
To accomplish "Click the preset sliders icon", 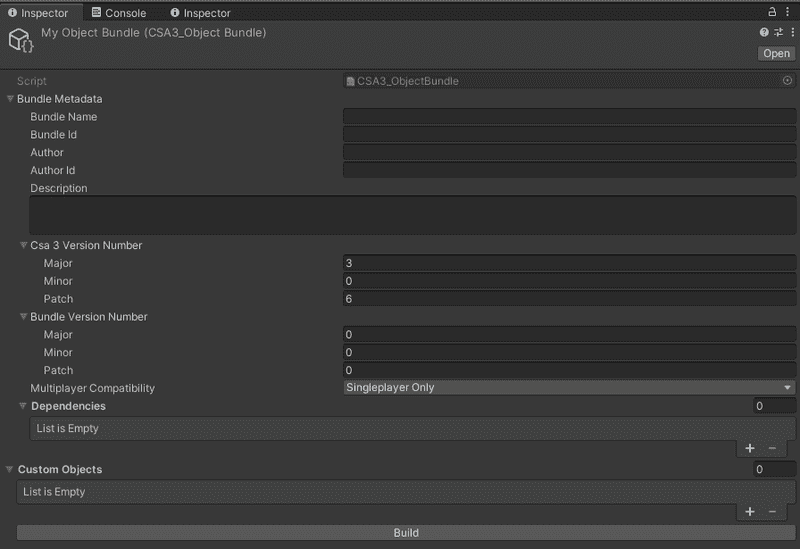I will [x=778, y=33].
